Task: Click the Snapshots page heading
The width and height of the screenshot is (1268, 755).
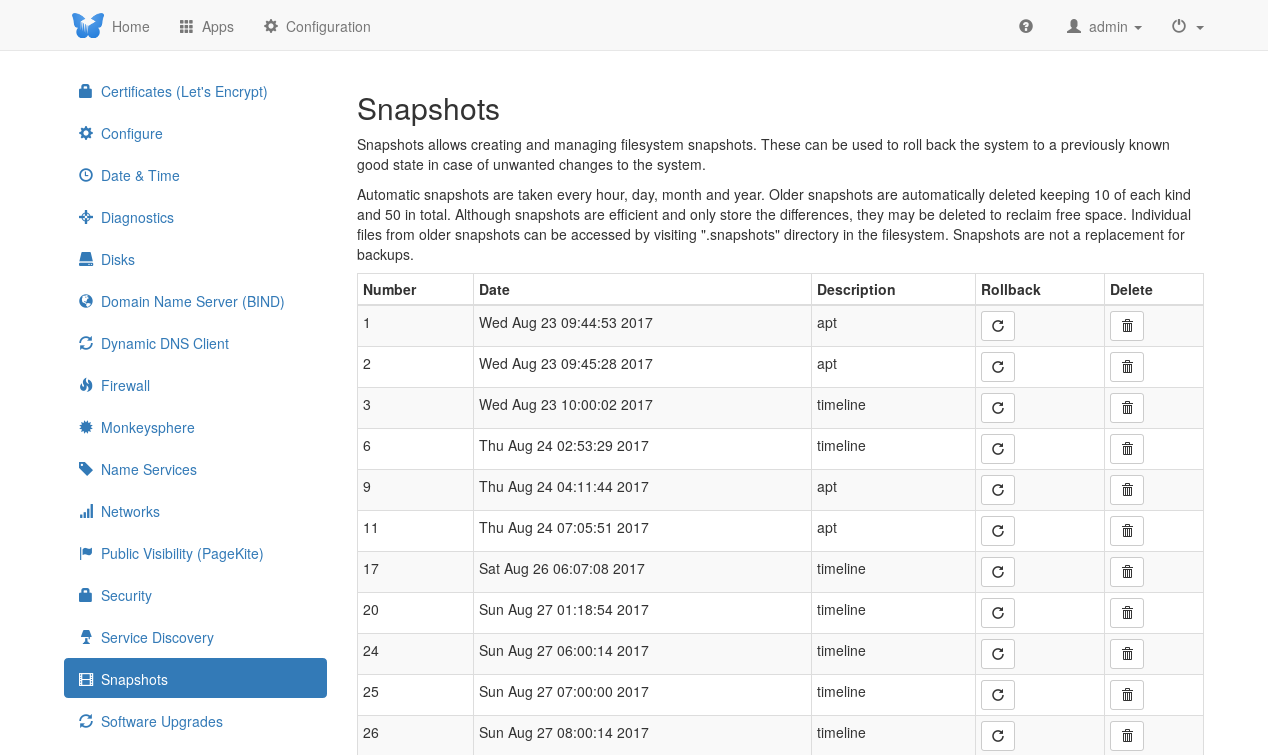Action: pyautogui.click(x=428, y=109)
